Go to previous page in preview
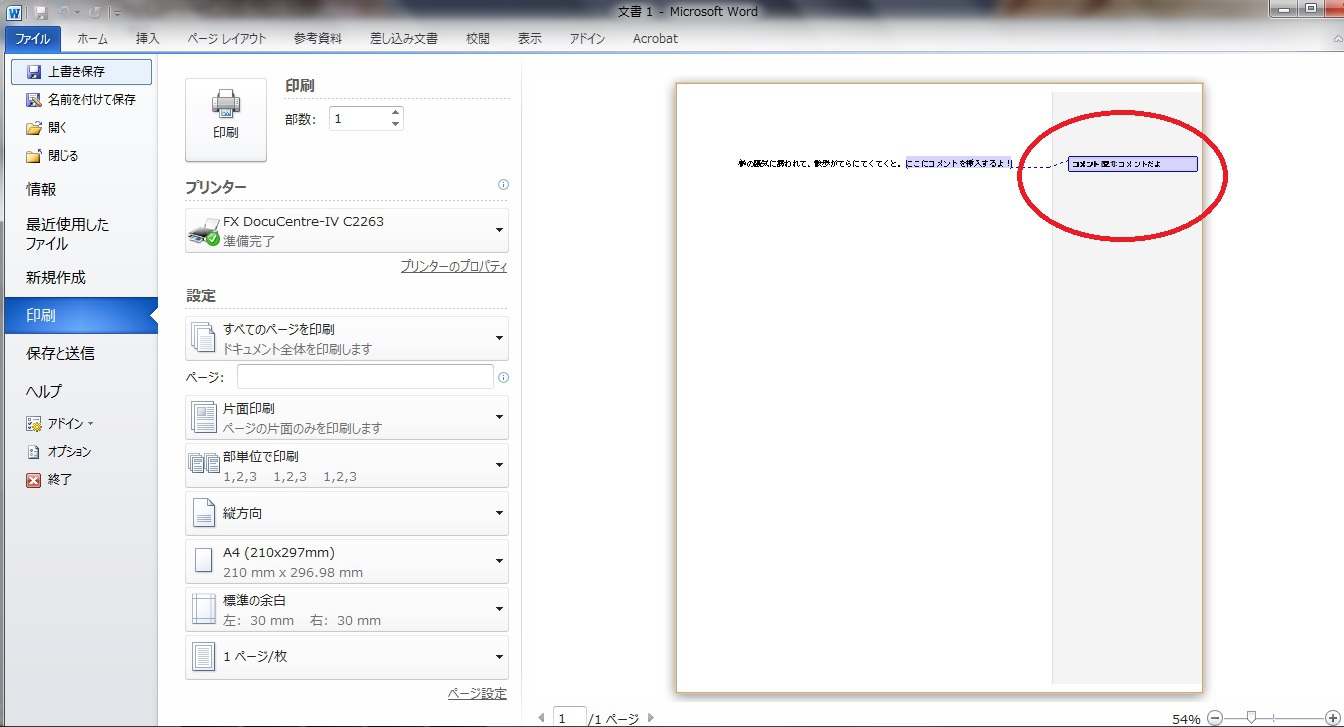Viewport: 1344px width, 727px height. tap(542, 718)
